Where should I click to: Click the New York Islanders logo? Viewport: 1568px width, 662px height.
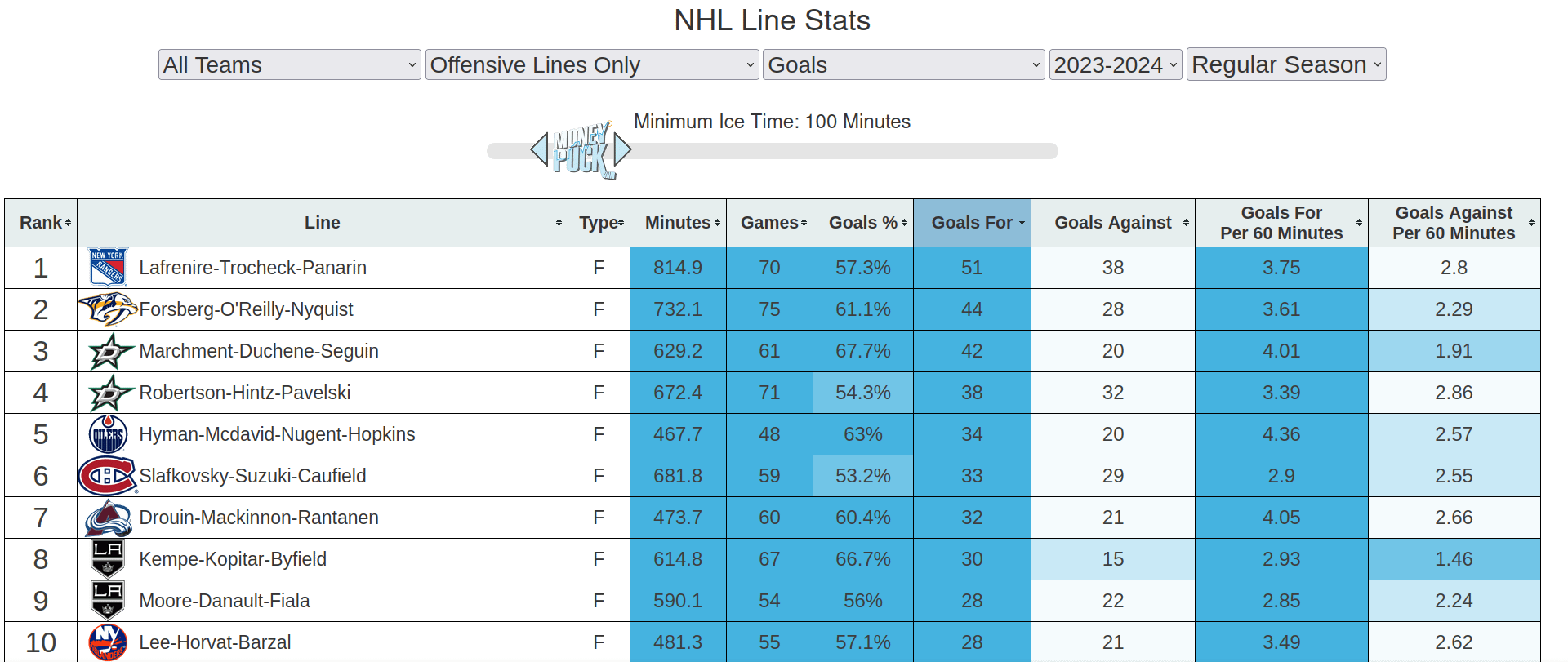click(x=108, y=642)
